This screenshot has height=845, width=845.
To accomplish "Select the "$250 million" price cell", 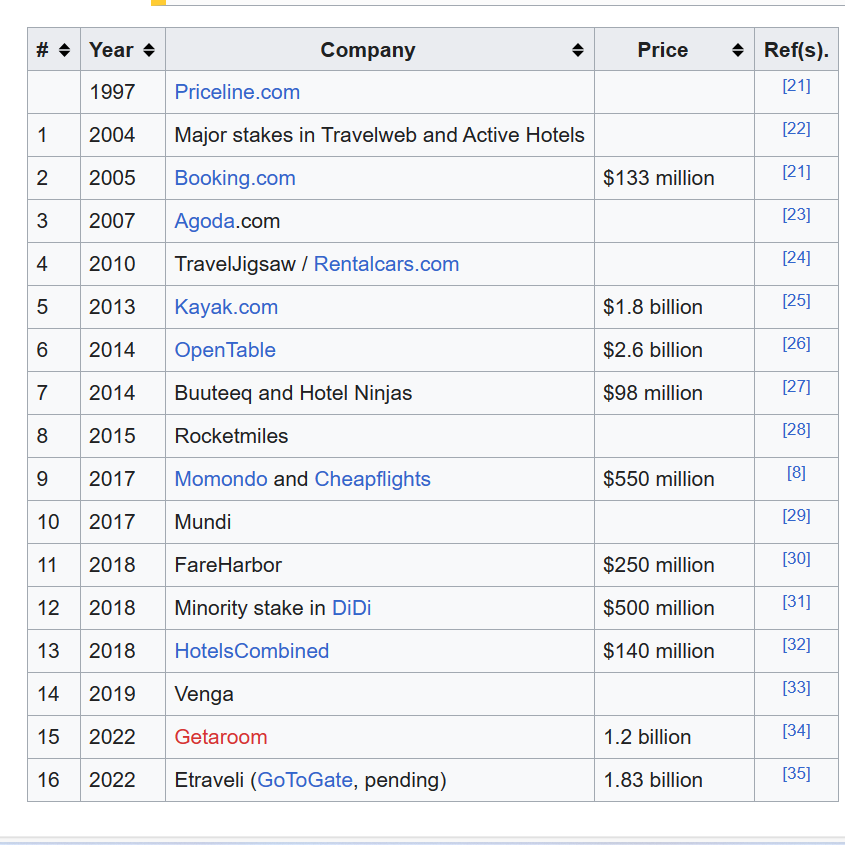I will point(674,565).
